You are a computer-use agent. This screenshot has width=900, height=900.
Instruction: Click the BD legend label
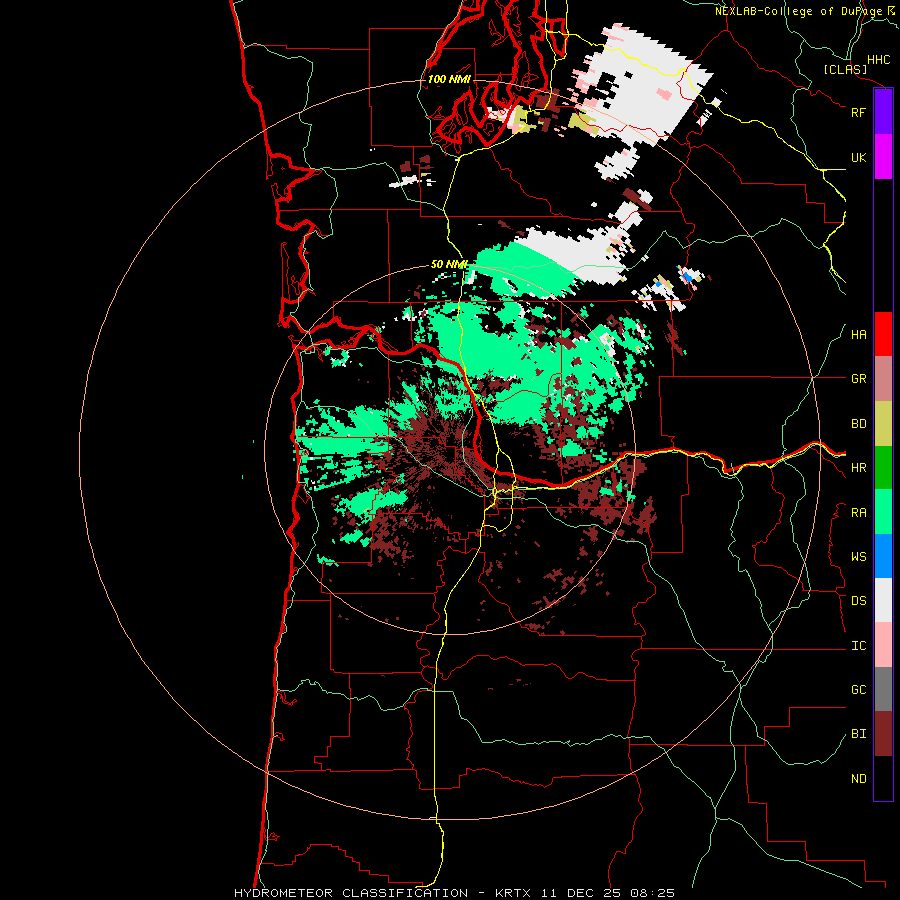(x=858, y=424)
